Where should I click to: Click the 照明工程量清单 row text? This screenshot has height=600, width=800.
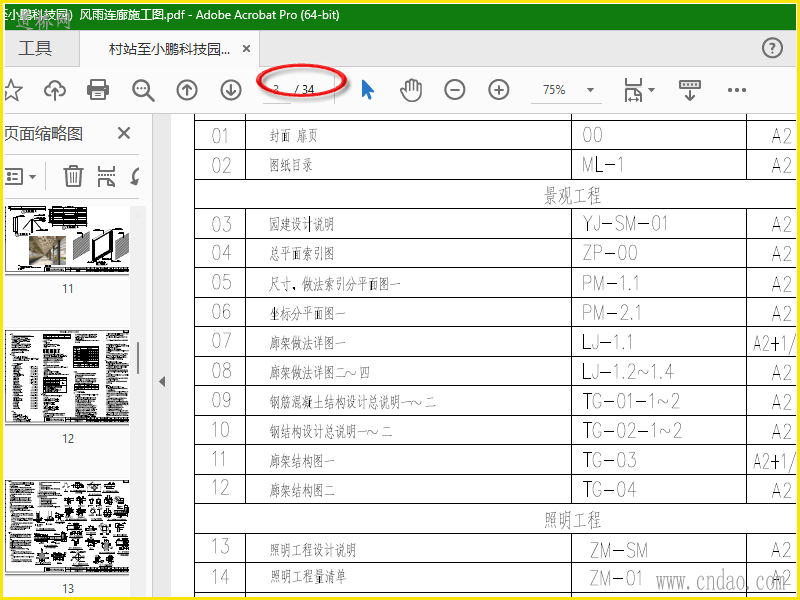pos(308,577)
